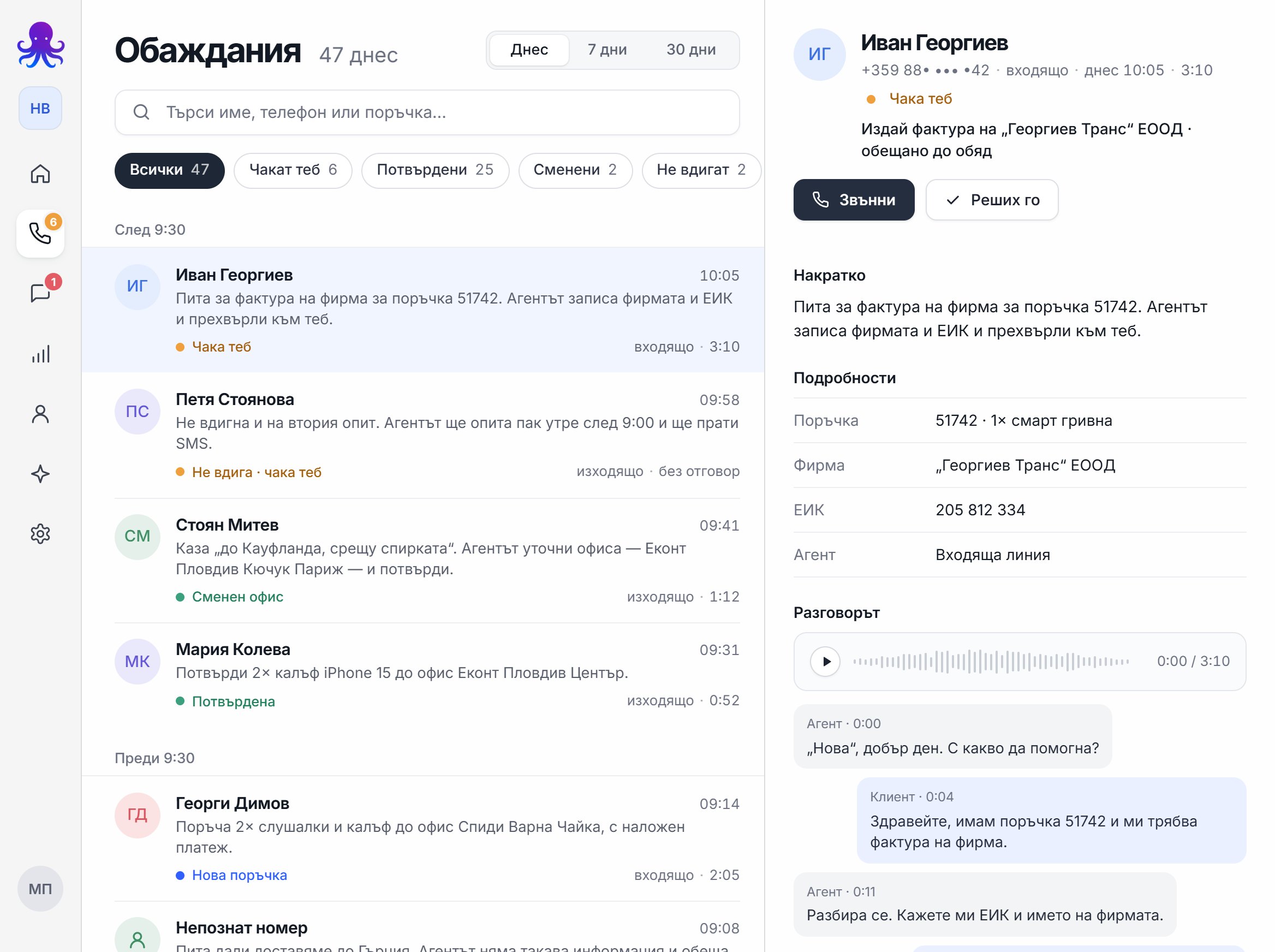Go to the home icon in sidebar
The image size is (1275, 952).
tap(40, 174)
